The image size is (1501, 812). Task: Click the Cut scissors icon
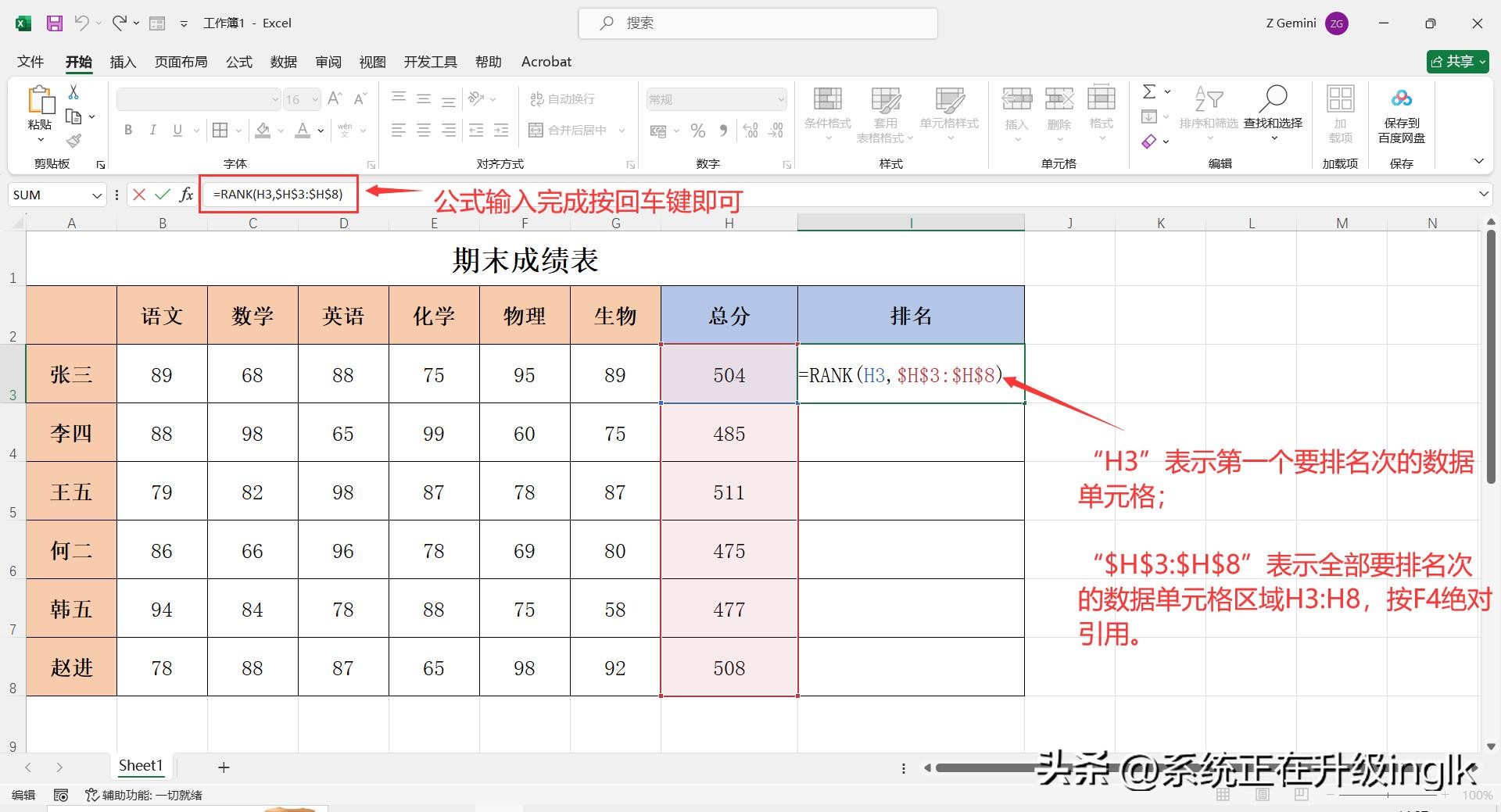point(73,92)
